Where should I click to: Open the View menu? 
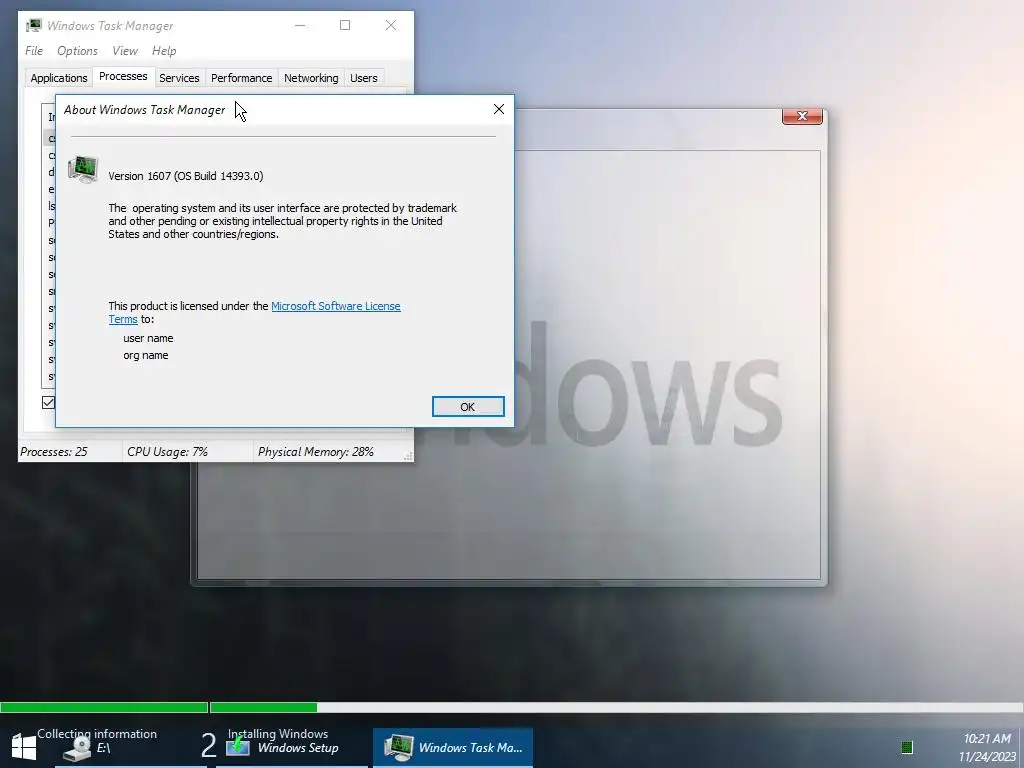tap(125, 51)
